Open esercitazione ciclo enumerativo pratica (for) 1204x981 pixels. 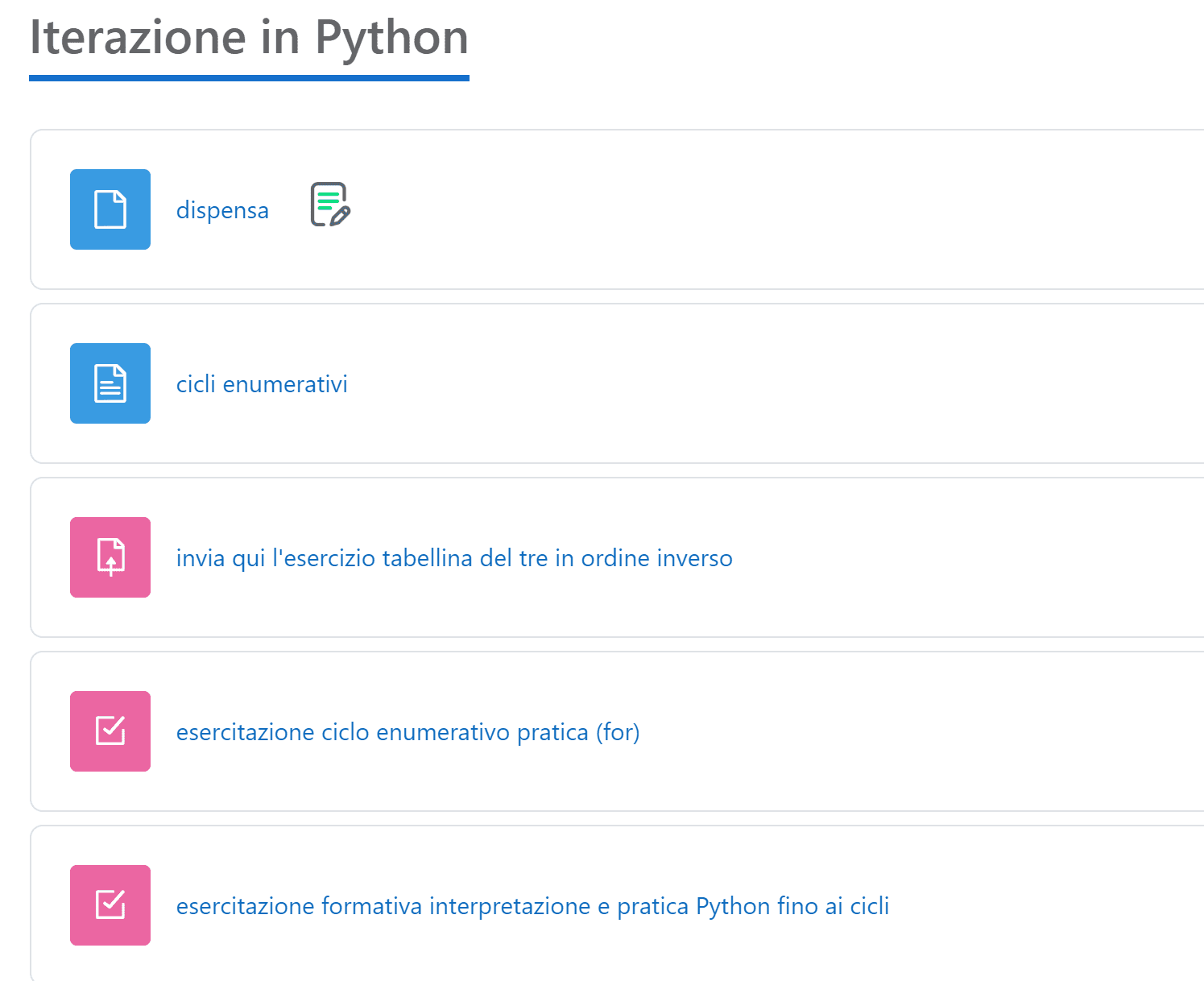tap(408, 732)
